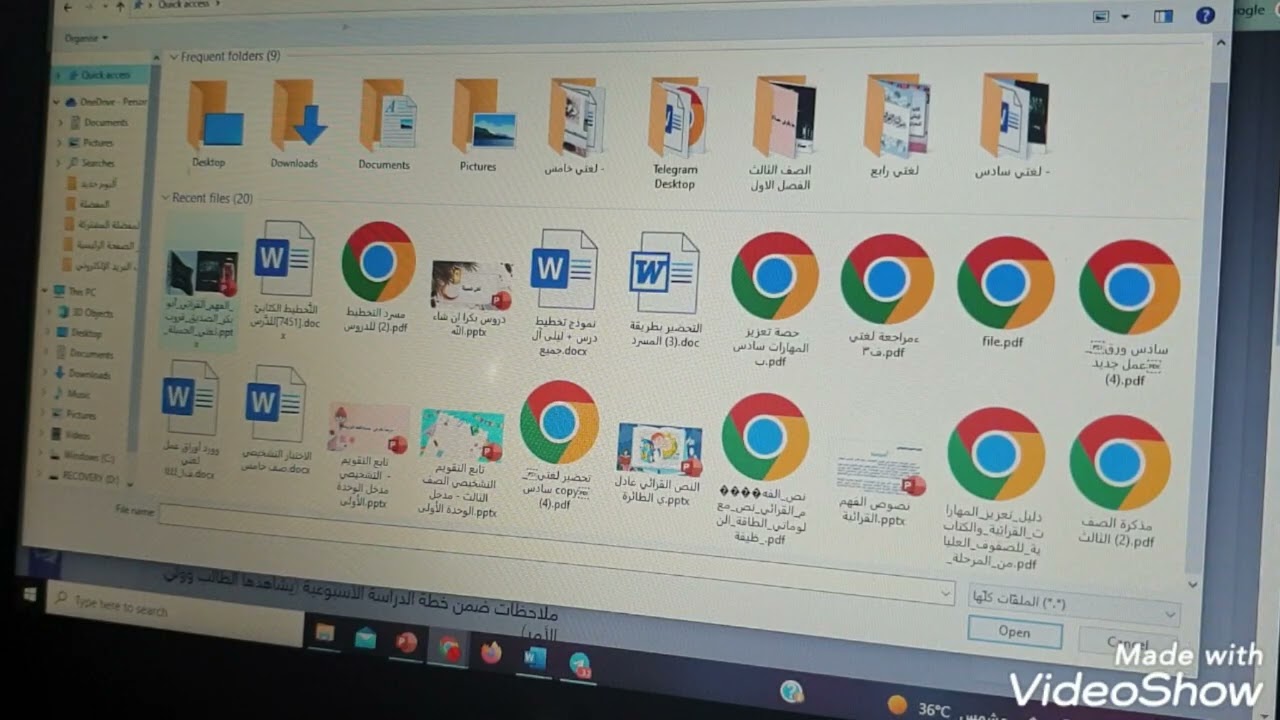Select the PDF file named نص القه… القرائي
The image size is (1280, 720).
tap(765, 468)
